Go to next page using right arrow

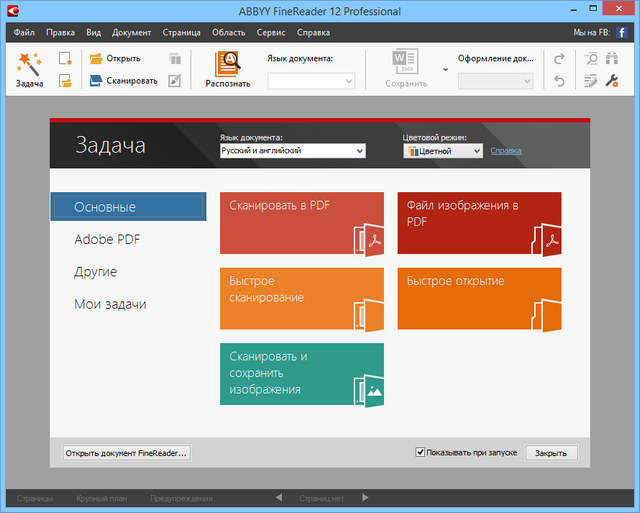(x=366, y=497)
